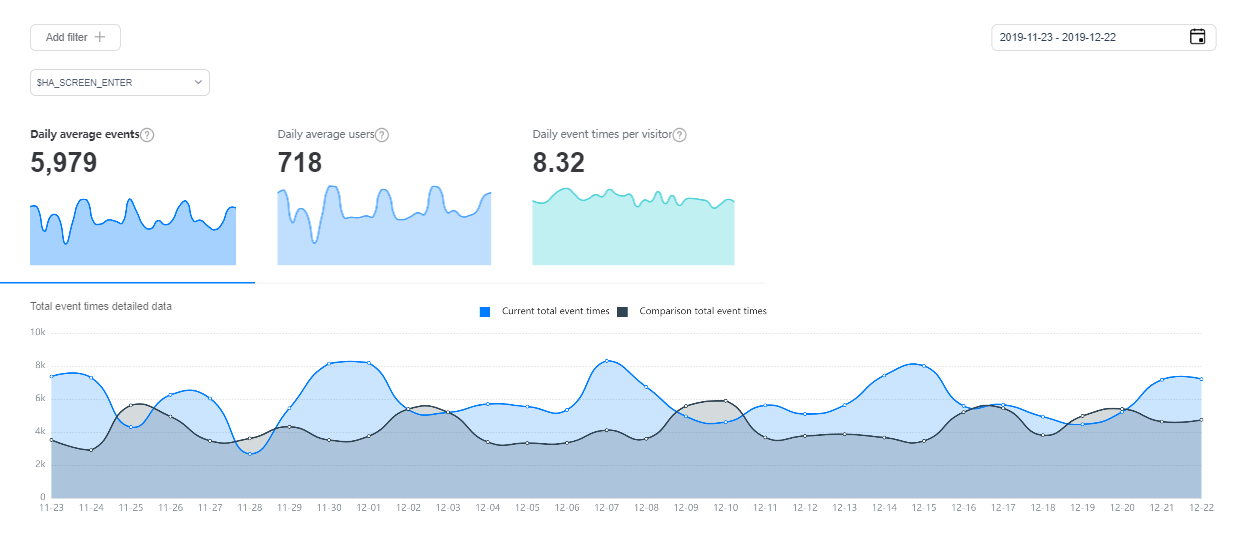Click help icon beside Daily average users
The image size is (1238, 535).
(381, 135)
